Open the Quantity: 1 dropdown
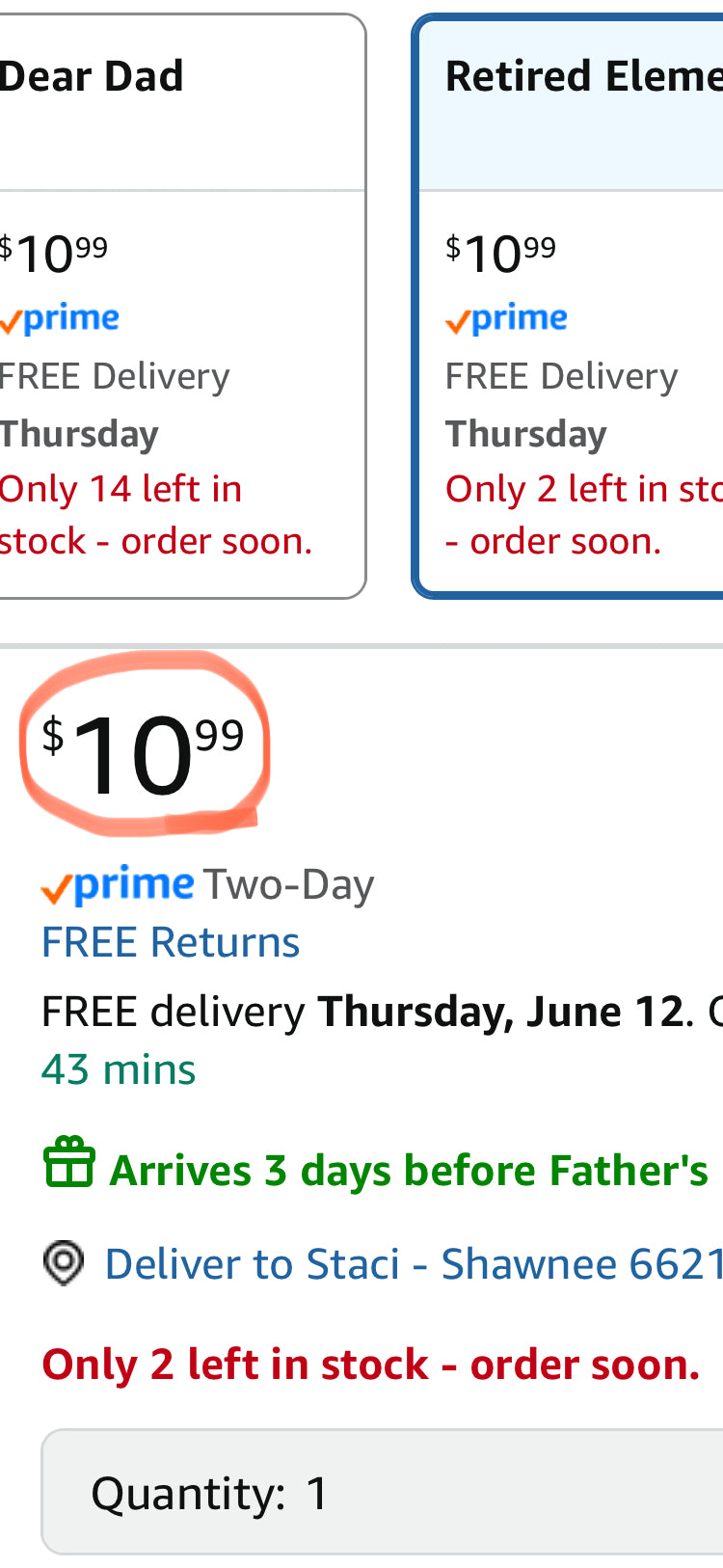The width and height of the screenshot is (723, 1568). (x=382, y=1492)
